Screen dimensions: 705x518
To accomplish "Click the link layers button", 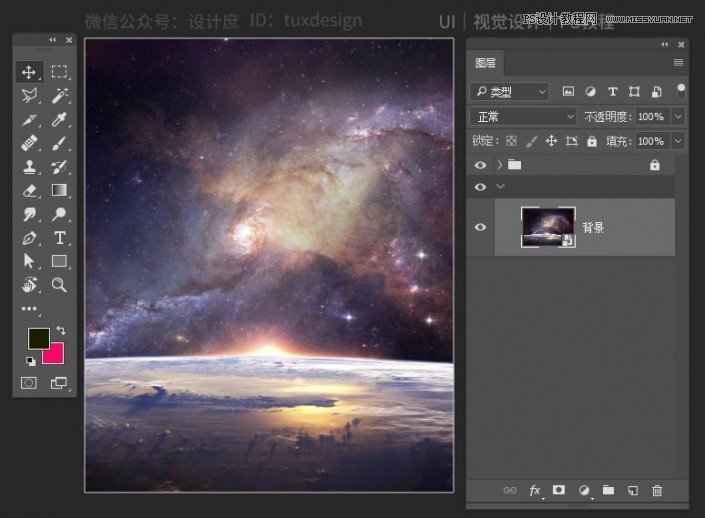I will point(510,490).
